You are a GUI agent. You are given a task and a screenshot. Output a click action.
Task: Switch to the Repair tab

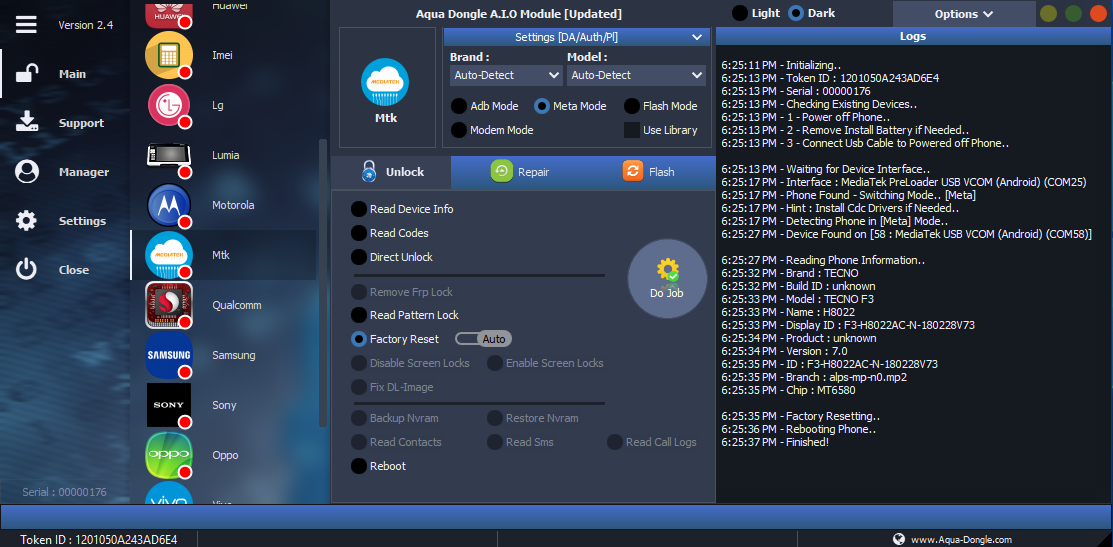pos(520,172)
